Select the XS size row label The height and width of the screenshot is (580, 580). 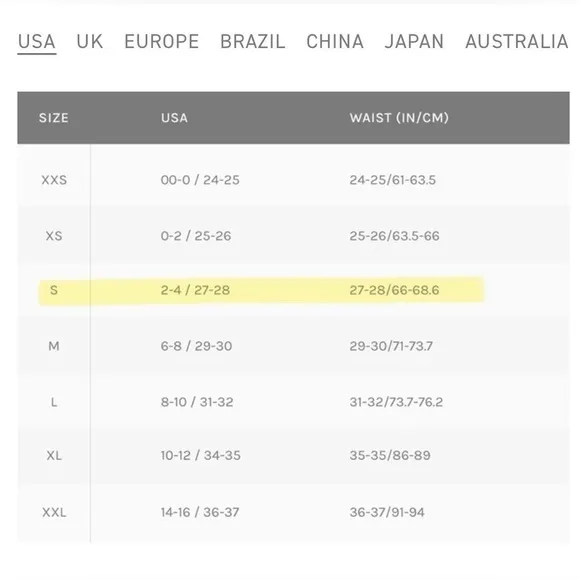pos(54,236)
